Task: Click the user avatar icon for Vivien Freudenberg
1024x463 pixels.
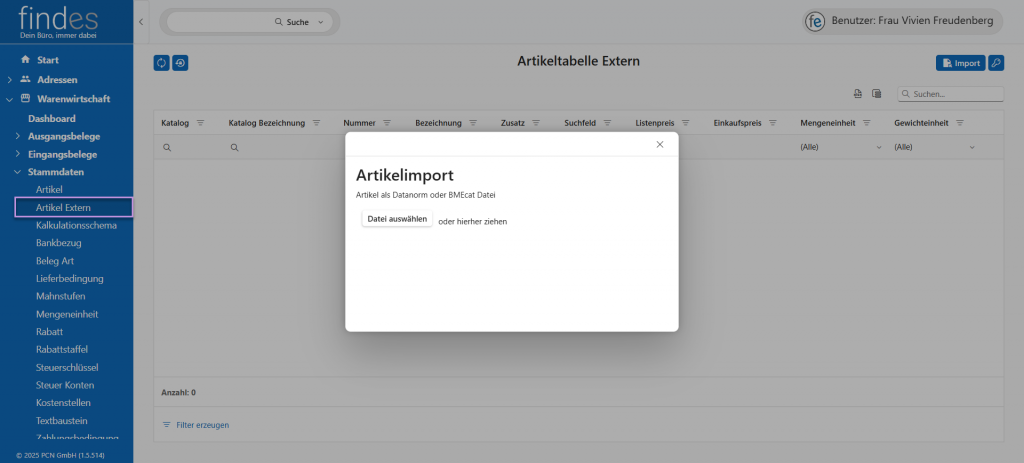Action: click(x=815, y=21)
